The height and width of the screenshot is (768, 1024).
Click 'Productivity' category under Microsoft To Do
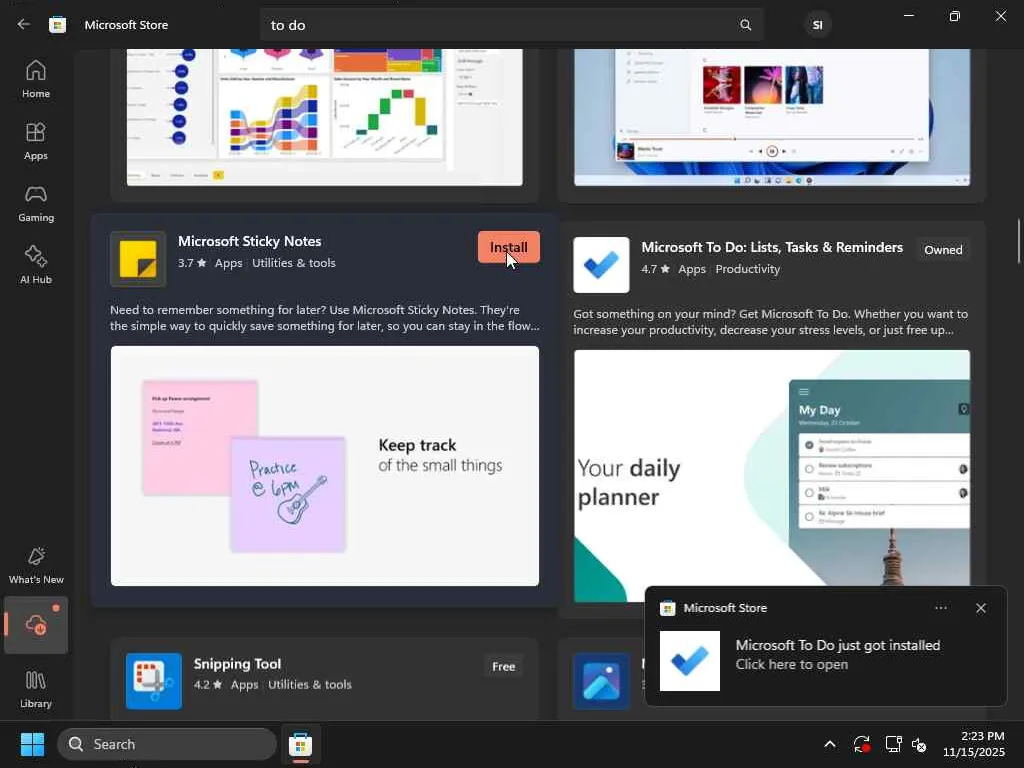(x=748, y=269)
